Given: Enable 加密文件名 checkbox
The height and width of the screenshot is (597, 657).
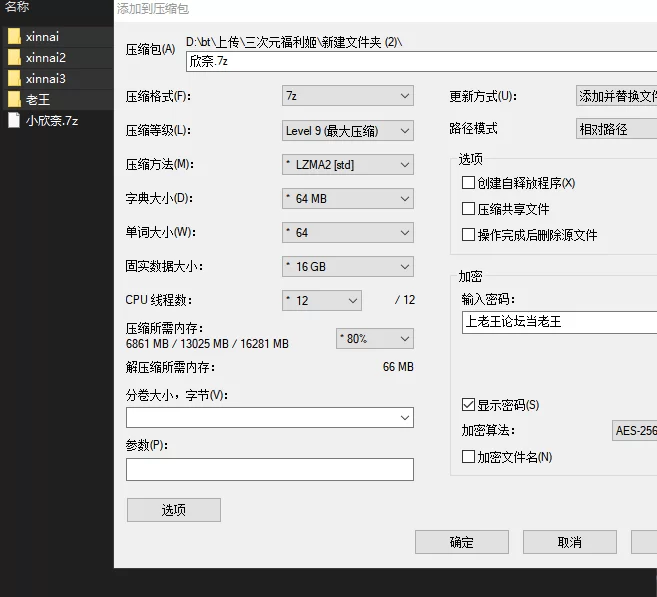Looking at the screenshot, I should tap(468, 457).
